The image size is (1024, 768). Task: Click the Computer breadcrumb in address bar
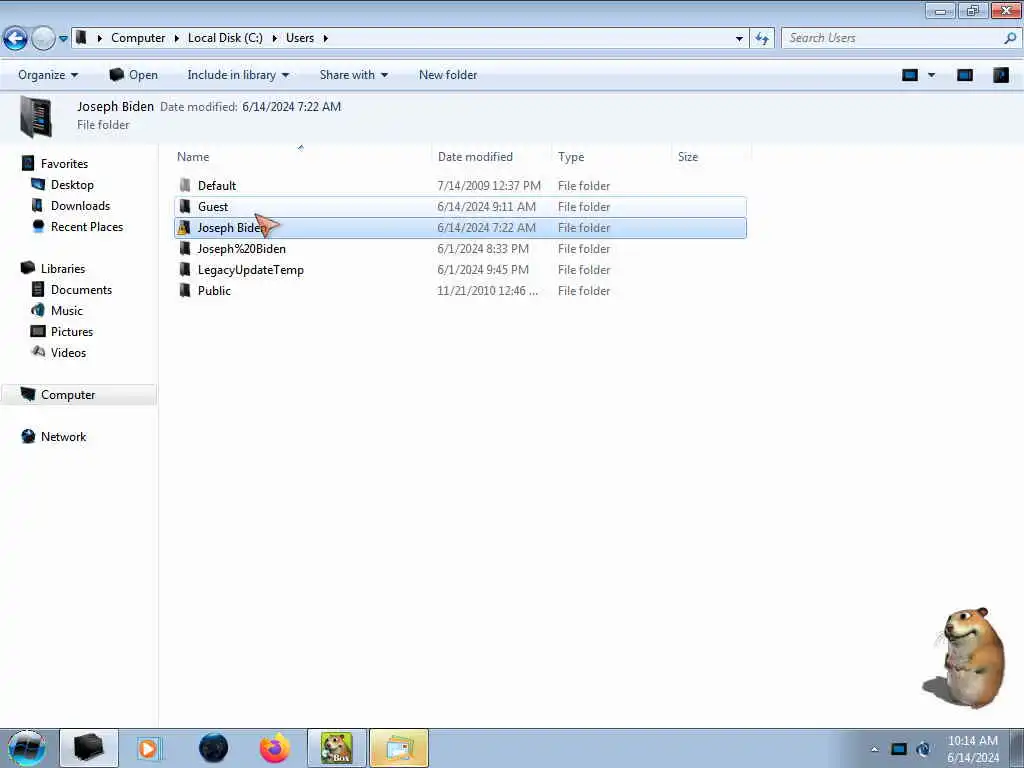pyautogui.click(x=138, y=38)
